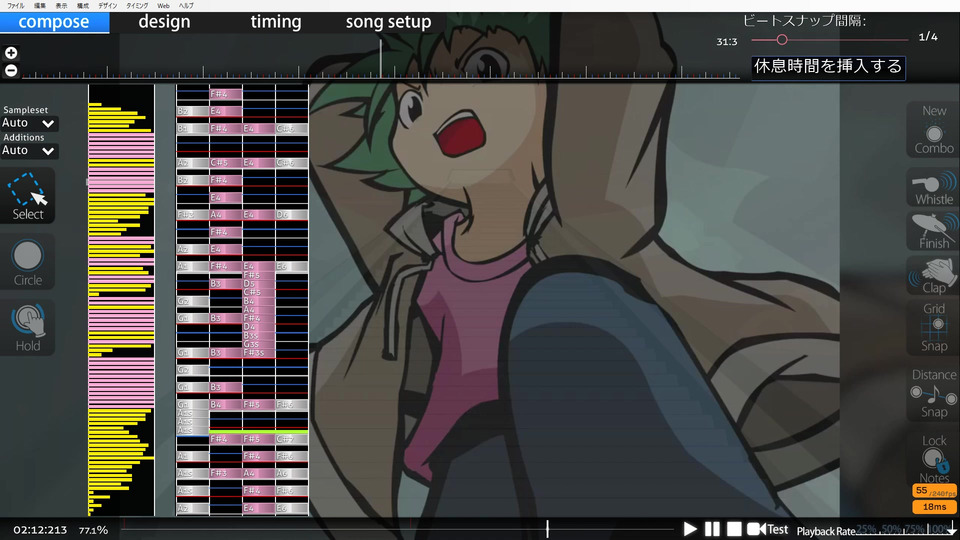
Task: Click the Playback Rate slider
Action: (x=906, y=530)
